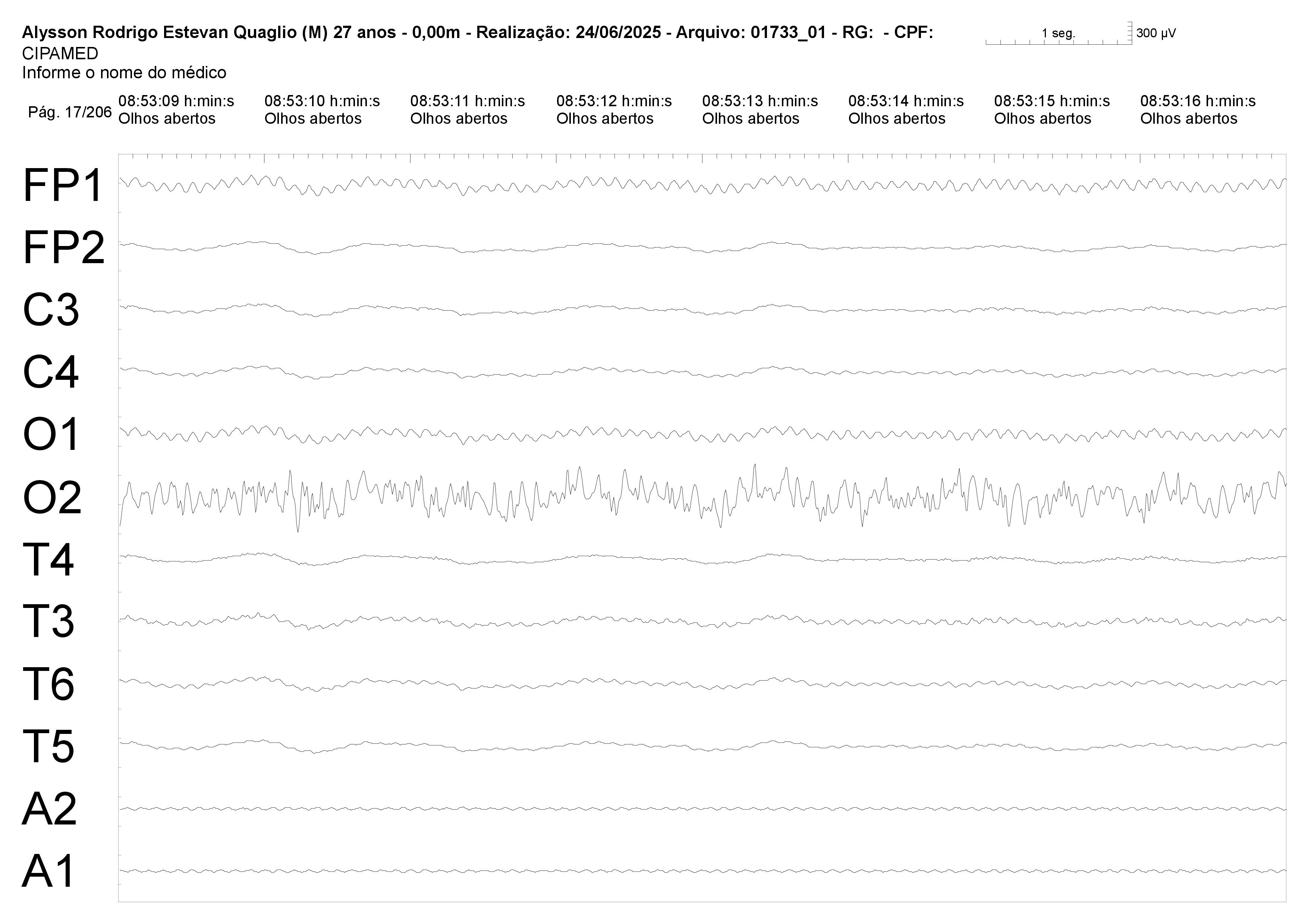Select the O2 channel label

[52, 498]
